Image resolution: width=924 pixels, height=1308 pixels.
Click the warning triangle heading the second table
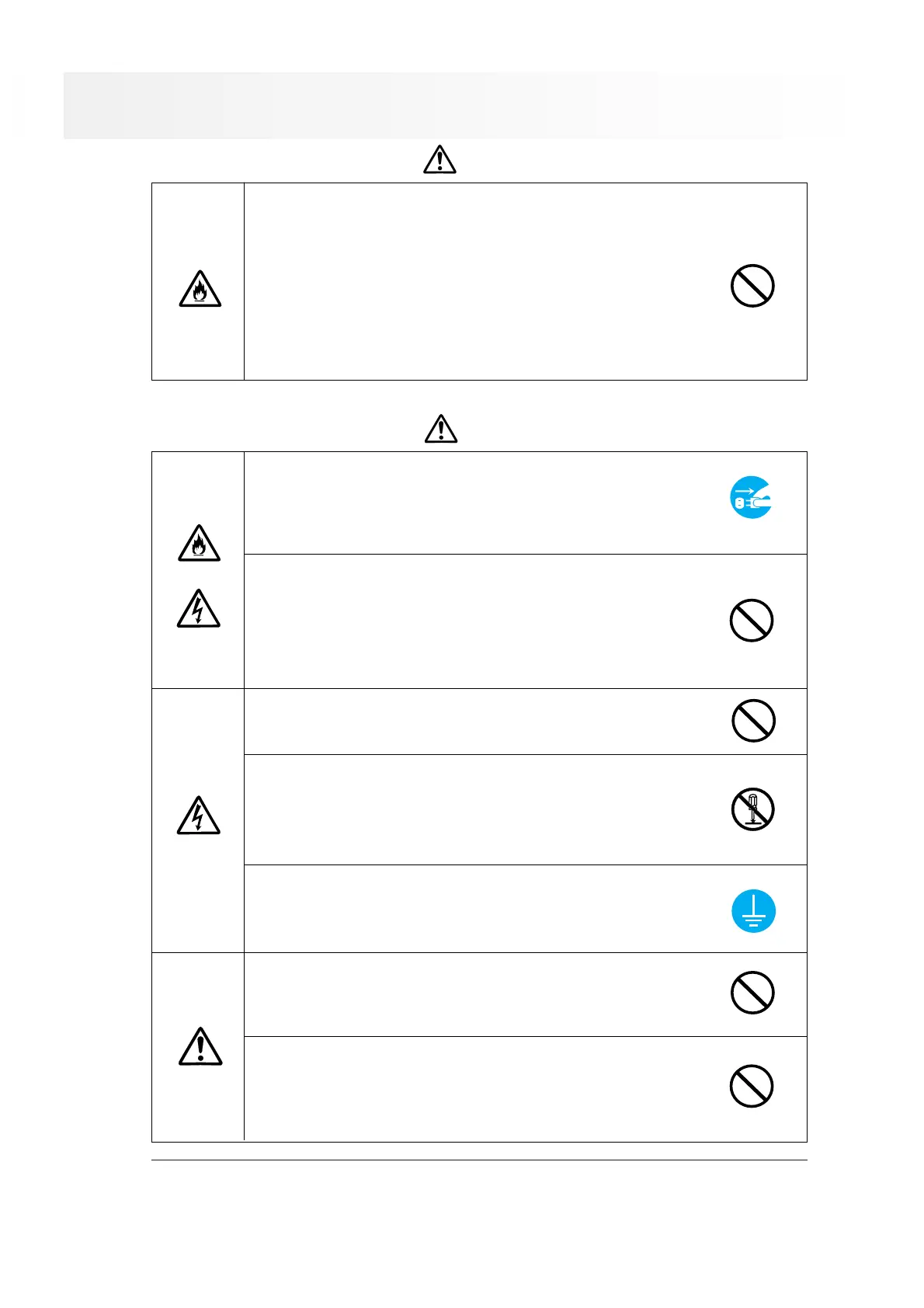coord(441,428)
